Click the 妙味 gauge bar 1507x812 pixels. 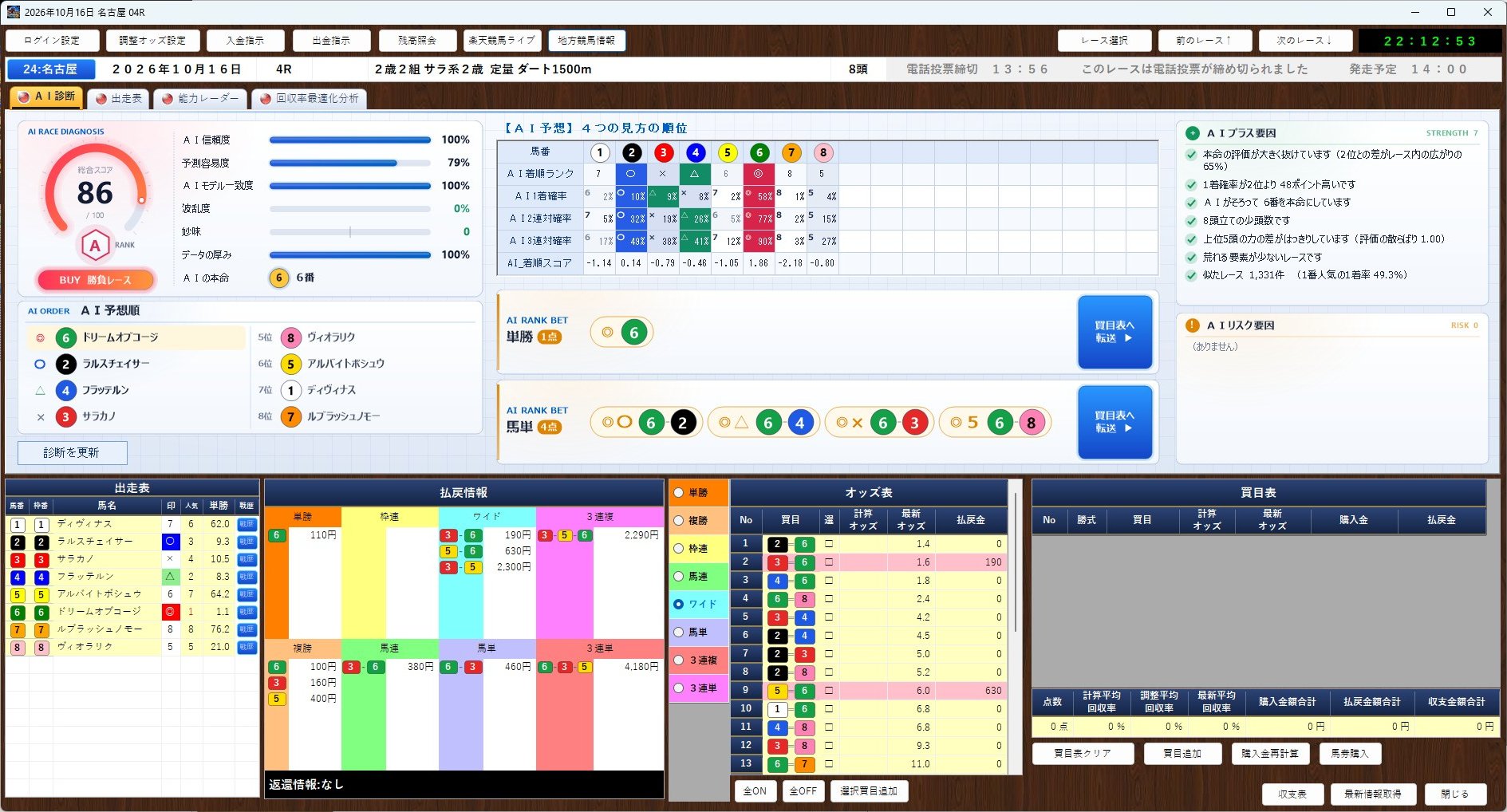click(350, 232)
